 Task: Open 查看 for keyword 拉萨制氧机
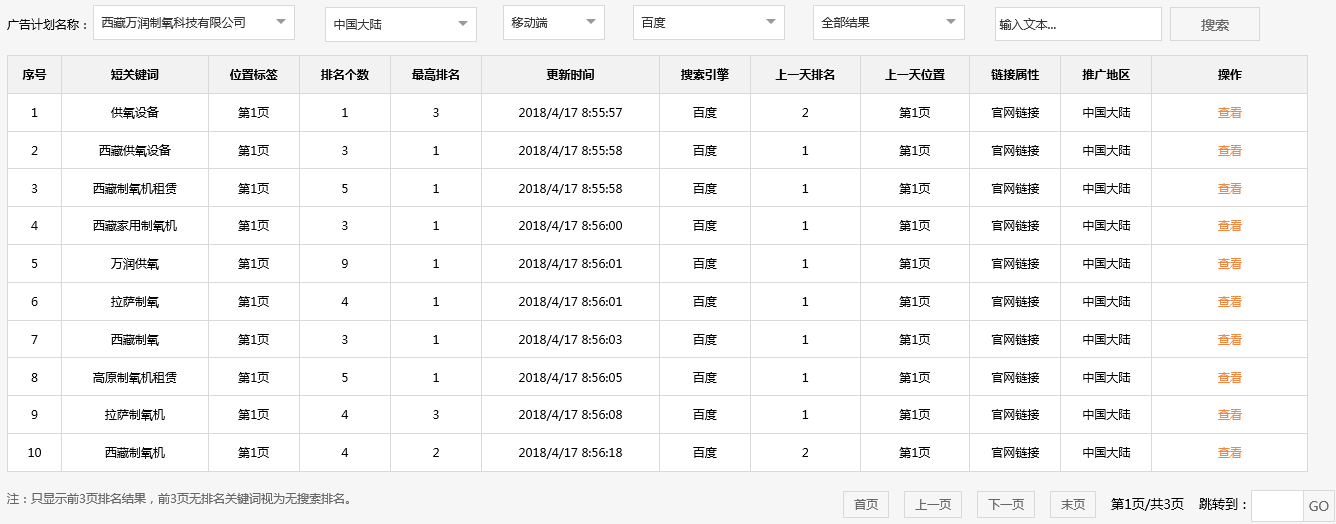[1229, 415]
